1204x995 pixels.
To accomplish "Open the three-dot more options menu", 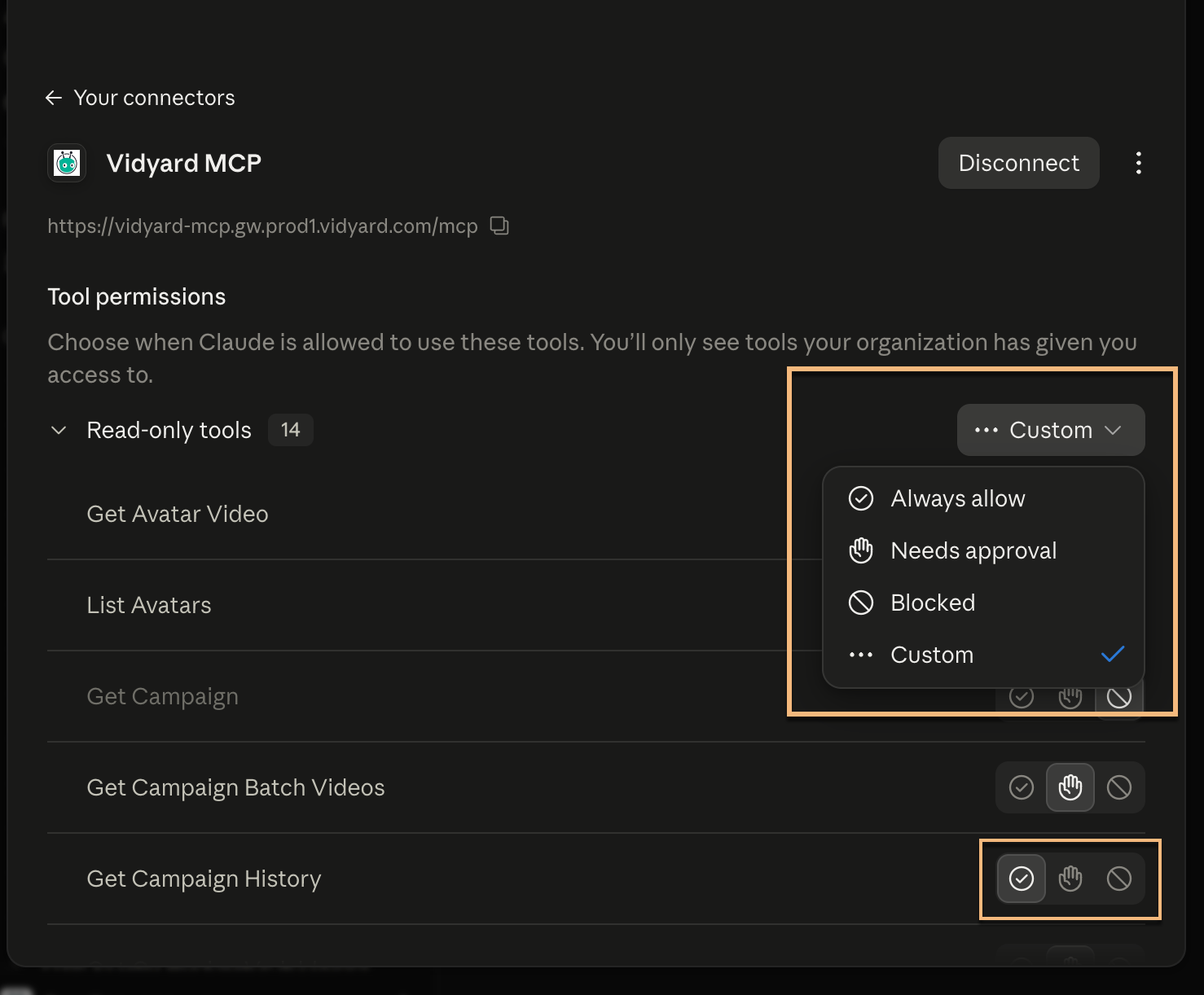I will (x=1138, y=163).
